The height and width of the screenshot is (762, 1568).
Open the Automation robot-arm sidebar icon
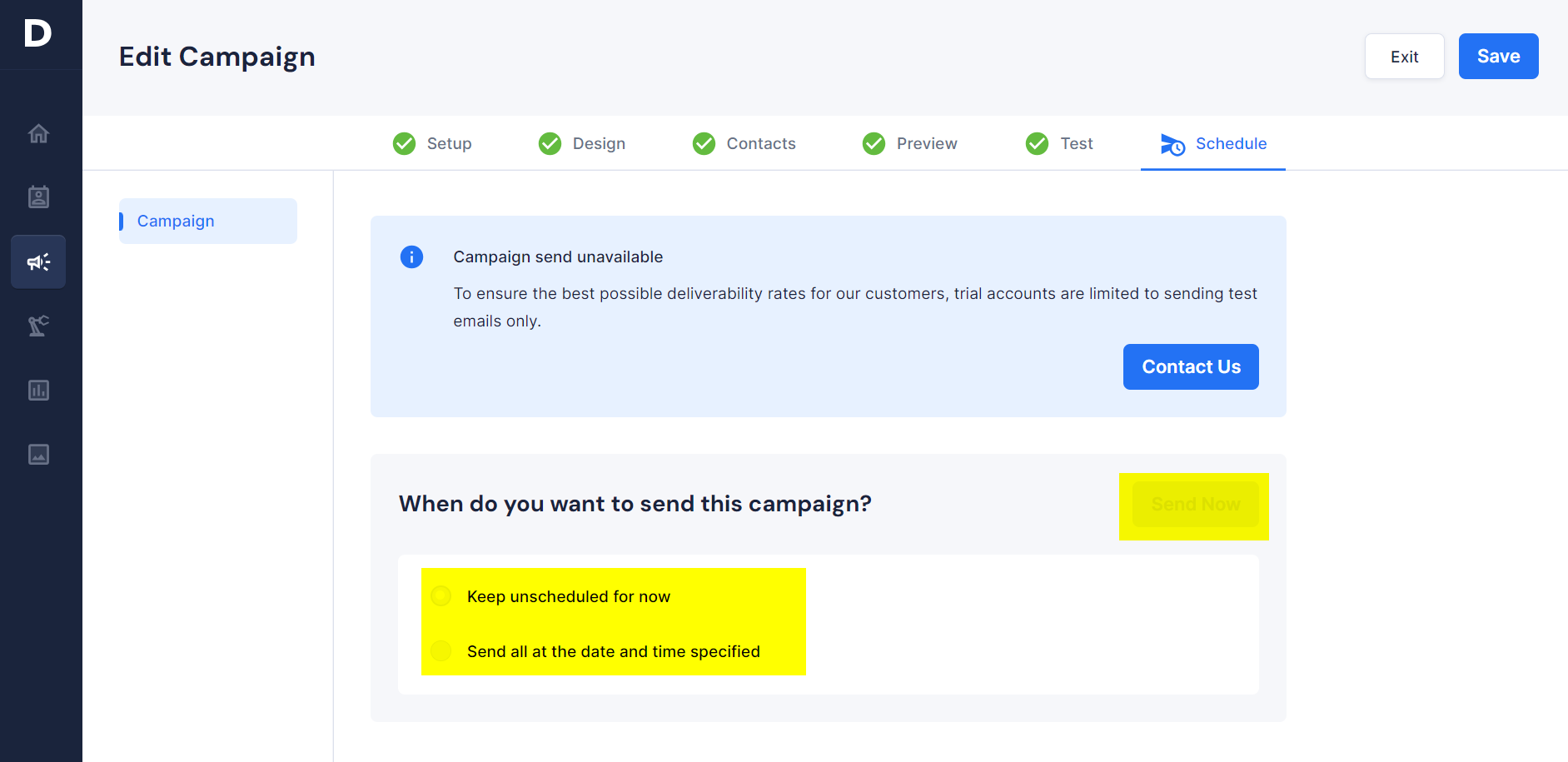coord(38,326)
